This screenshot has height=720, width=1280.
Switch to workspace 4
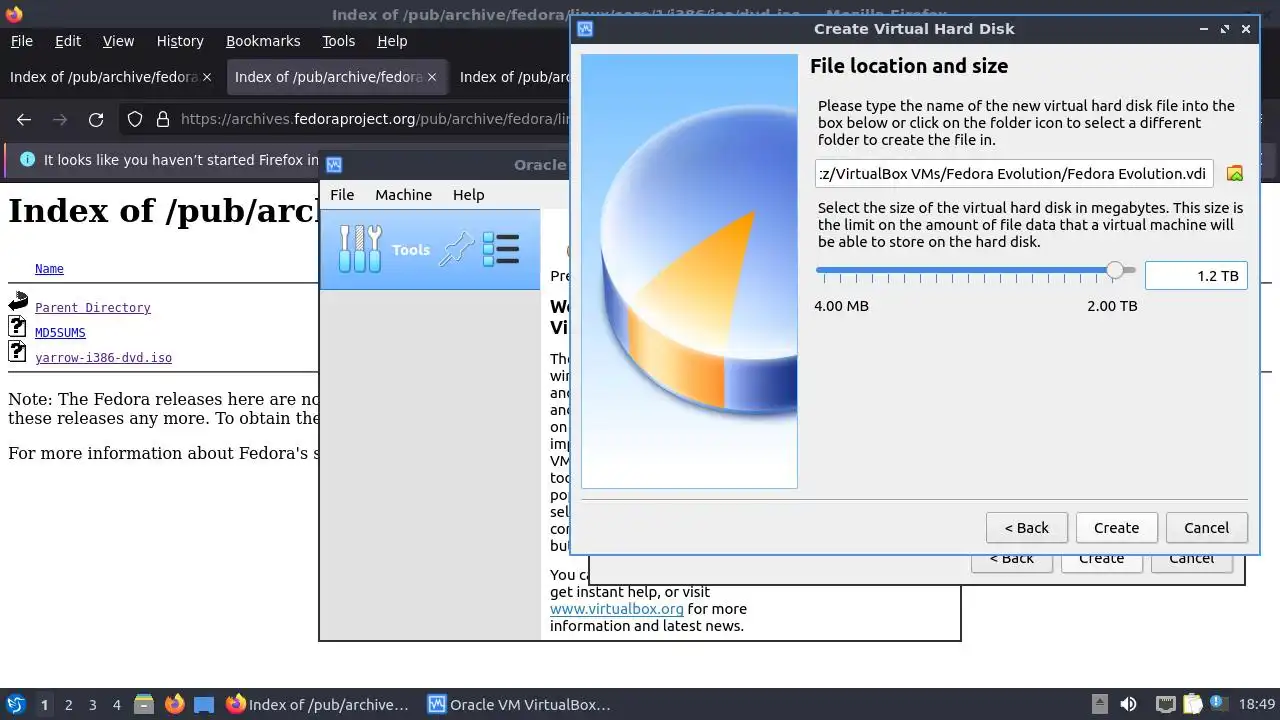[116, 705]
